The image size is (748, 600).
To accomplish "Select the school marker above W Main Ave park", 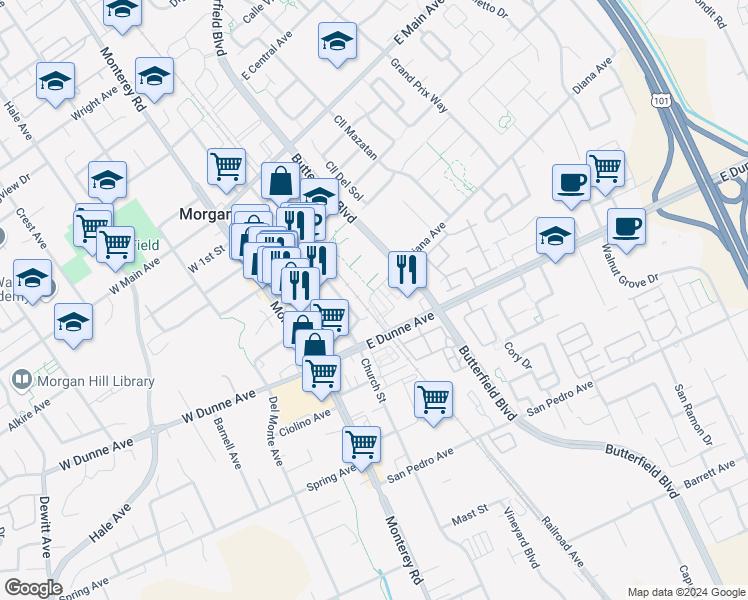I will click(107, 183).
